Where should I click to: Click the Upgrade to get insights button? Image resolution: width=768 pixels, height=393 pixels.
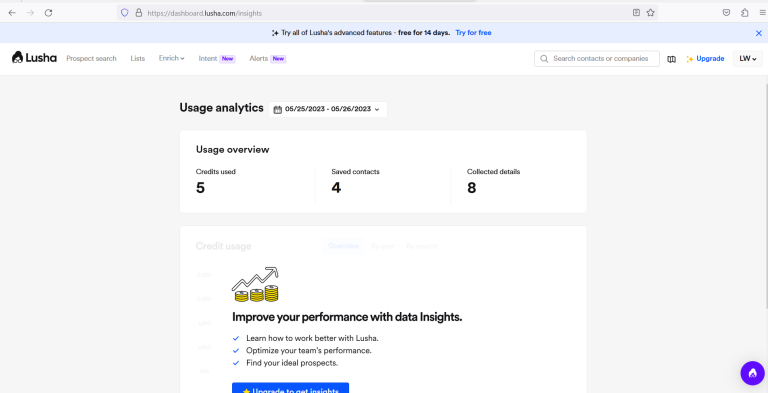pos(290,388)
